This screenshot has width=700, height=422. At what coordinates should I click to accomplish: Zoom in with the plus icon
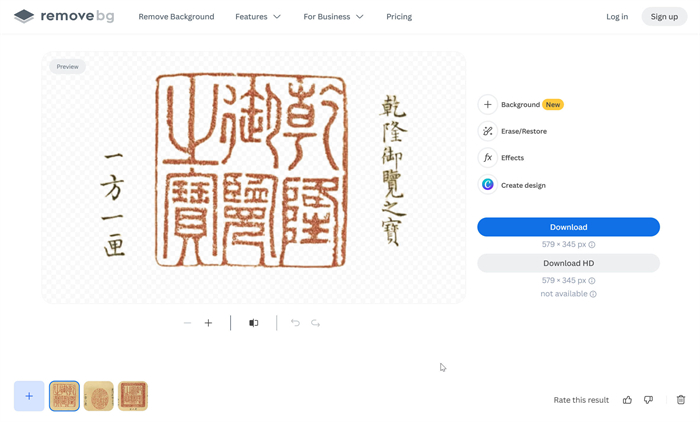click(x=208, y=323)
